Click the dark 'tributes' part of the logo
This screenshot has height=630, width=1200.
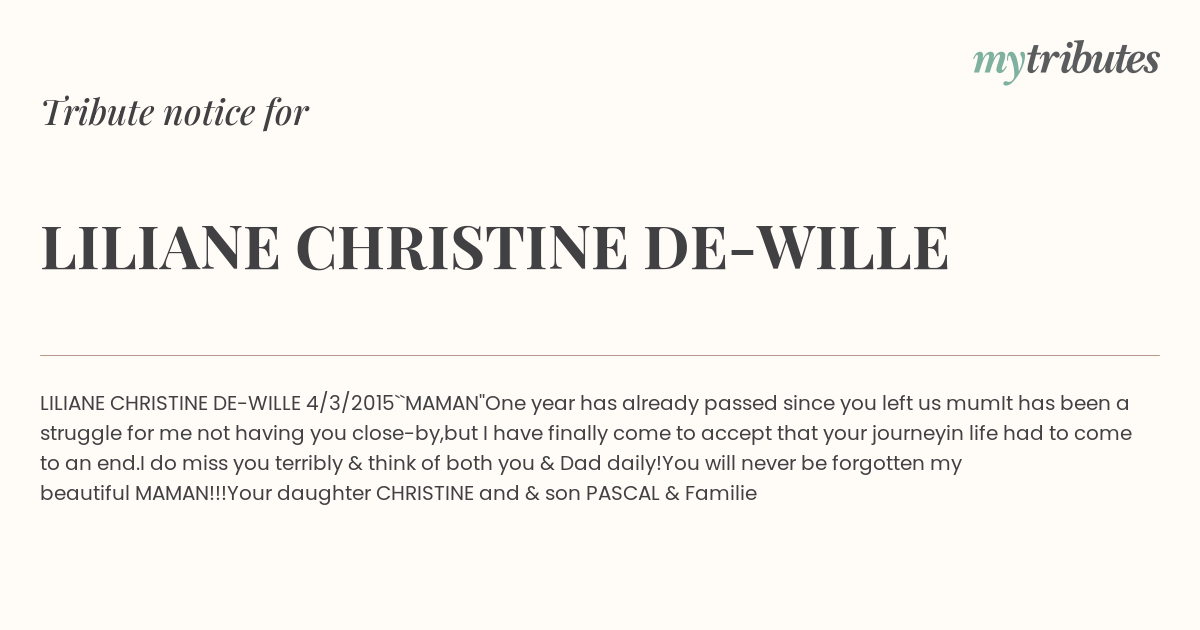pos(1092,59)
